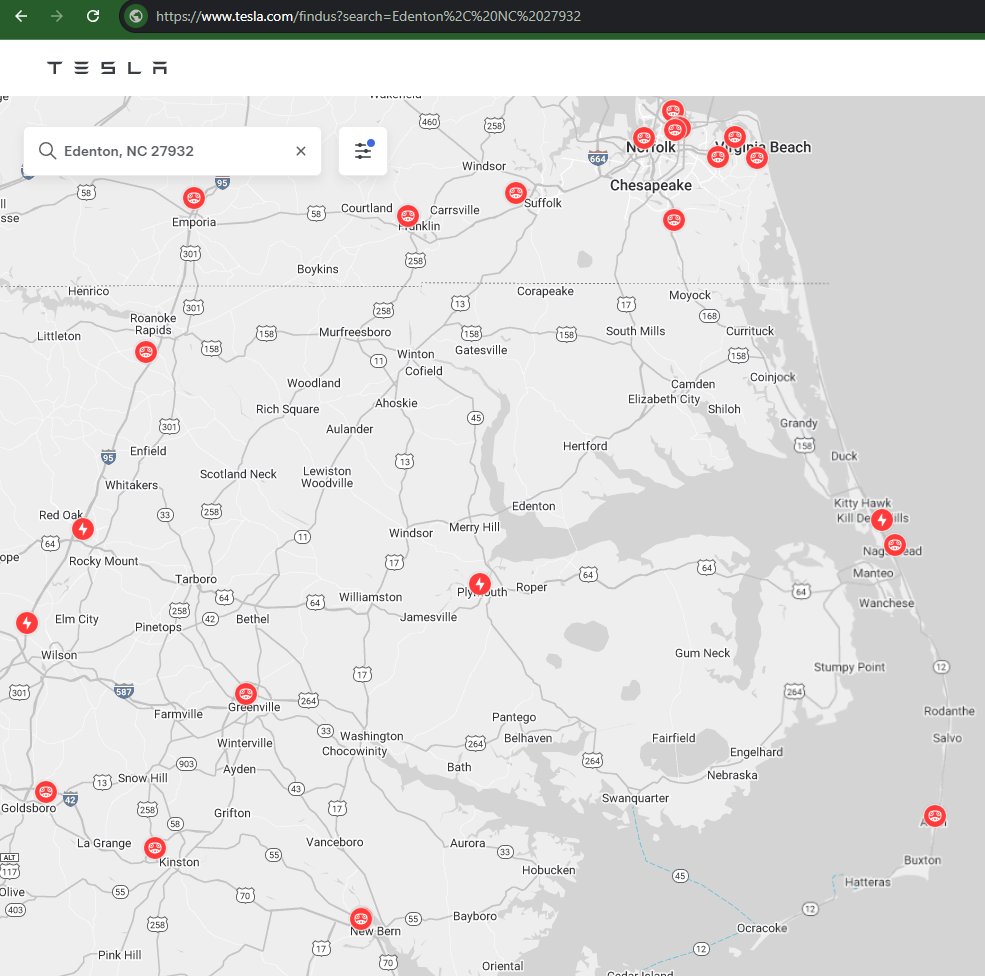Open the New Bern location pin
This screenshot has height=976, width=985.
pyautogui.click(x=360, y=917)
